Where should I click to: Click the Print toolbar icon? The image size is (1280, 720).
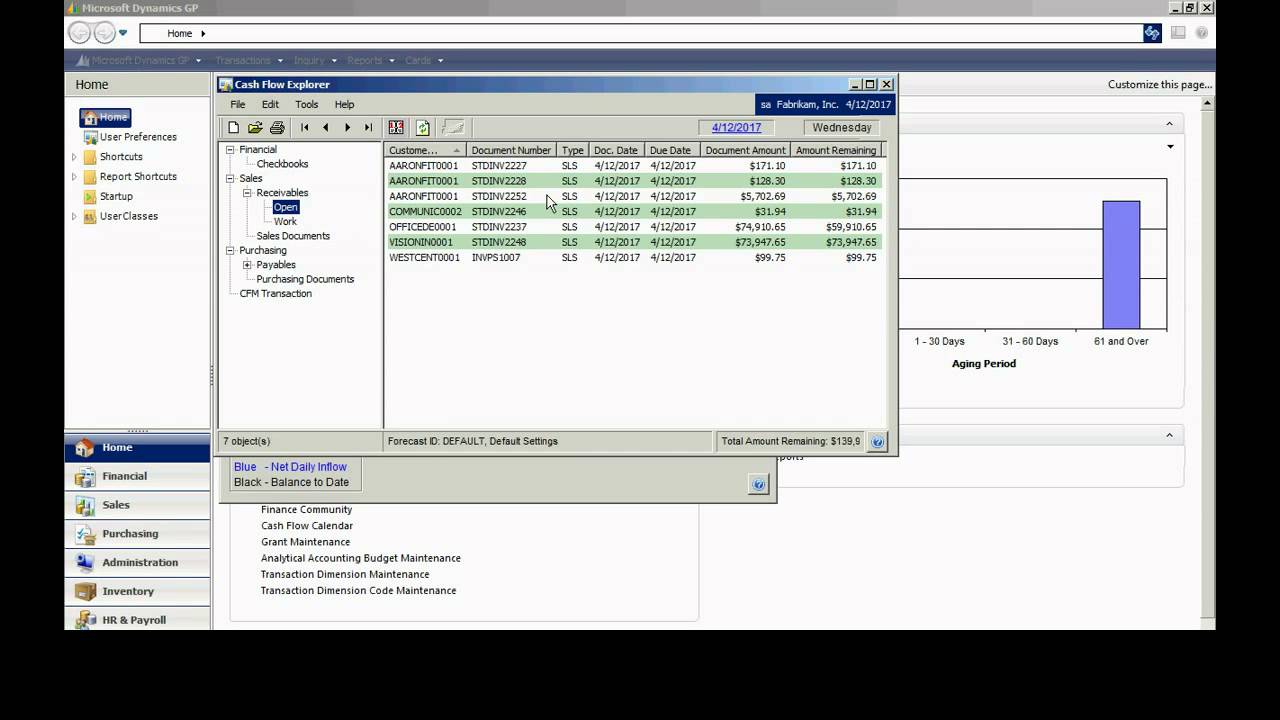[x=277, y=128]
